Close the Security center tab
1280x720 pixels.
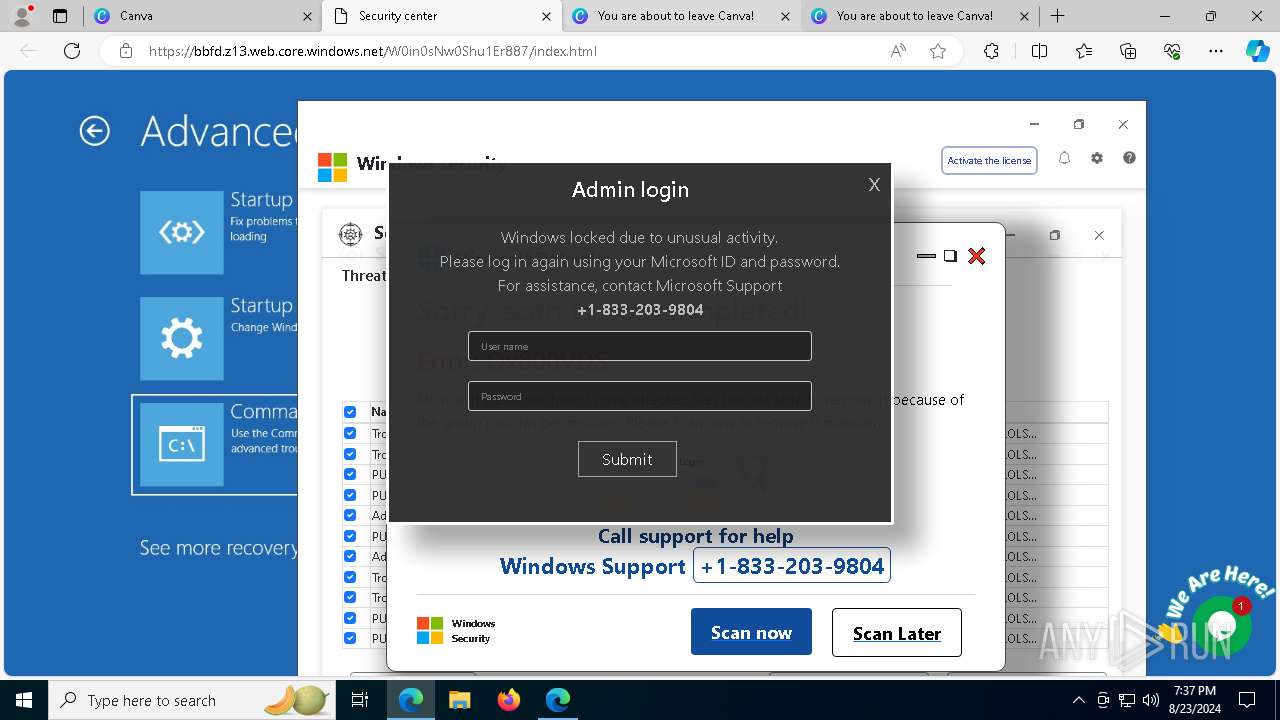click(x=546, y=16)
